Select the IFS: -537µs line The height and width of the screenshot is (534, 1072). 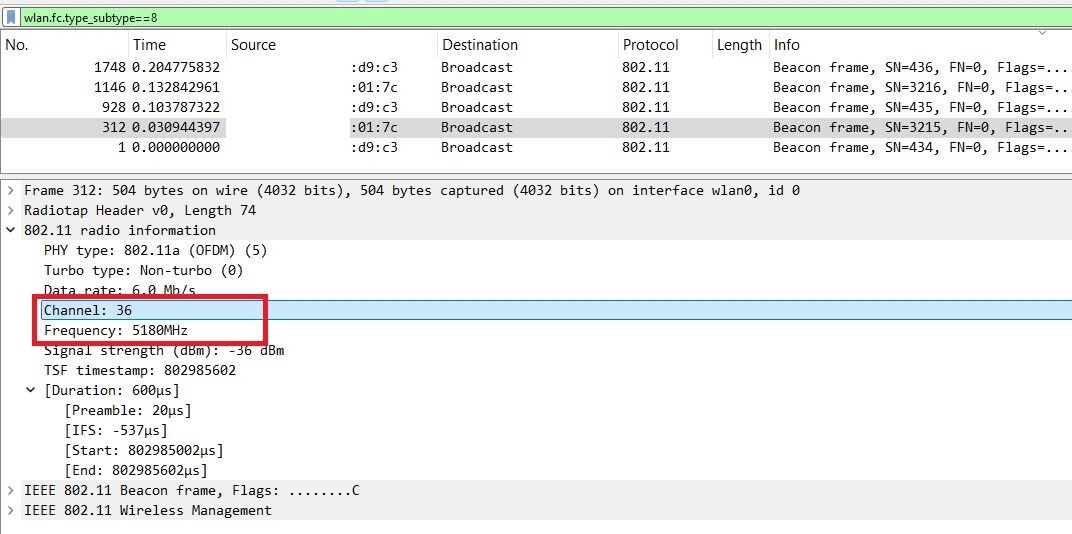tap(116, 430)
